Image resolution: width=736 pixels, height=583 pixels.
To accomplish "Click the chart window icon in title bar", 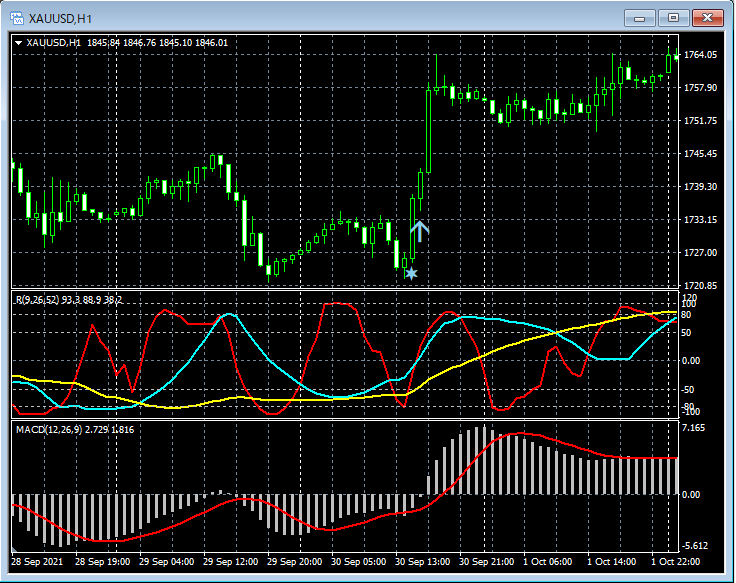I will pyautogui.click(x=15, y=17).
